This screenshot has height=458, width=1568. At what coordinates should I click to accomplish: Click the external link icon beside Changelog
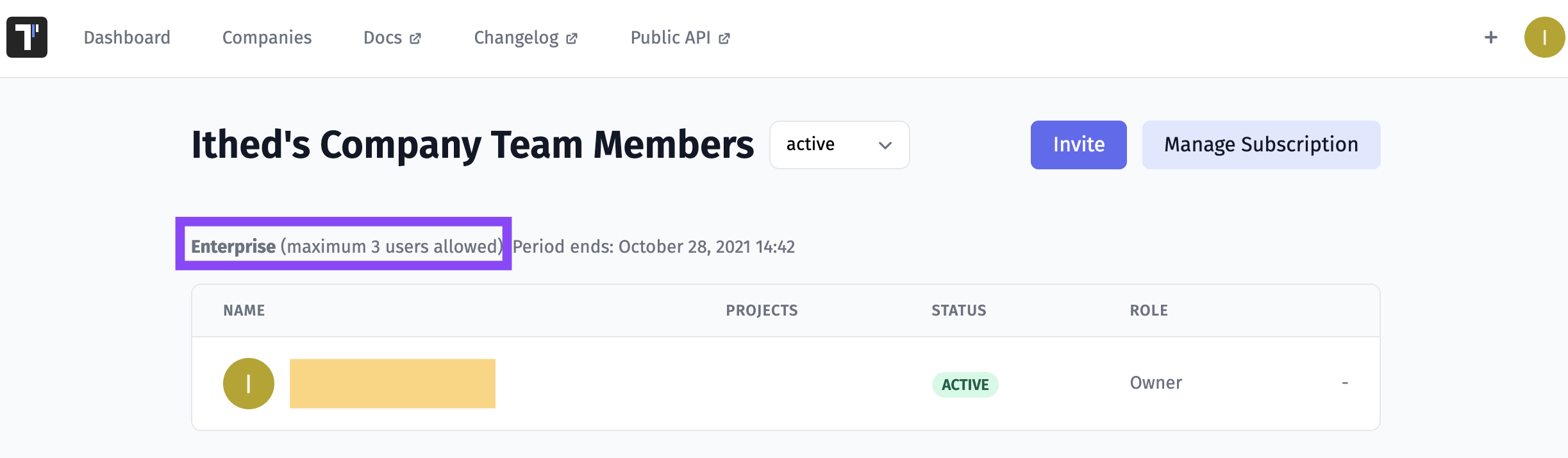pos(572,38)
